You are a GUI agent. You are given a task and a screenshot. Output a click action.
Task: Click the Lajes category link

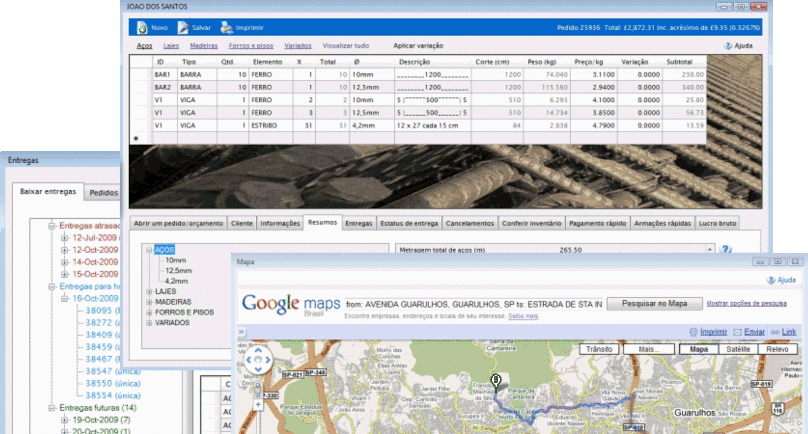coord(171,46)
